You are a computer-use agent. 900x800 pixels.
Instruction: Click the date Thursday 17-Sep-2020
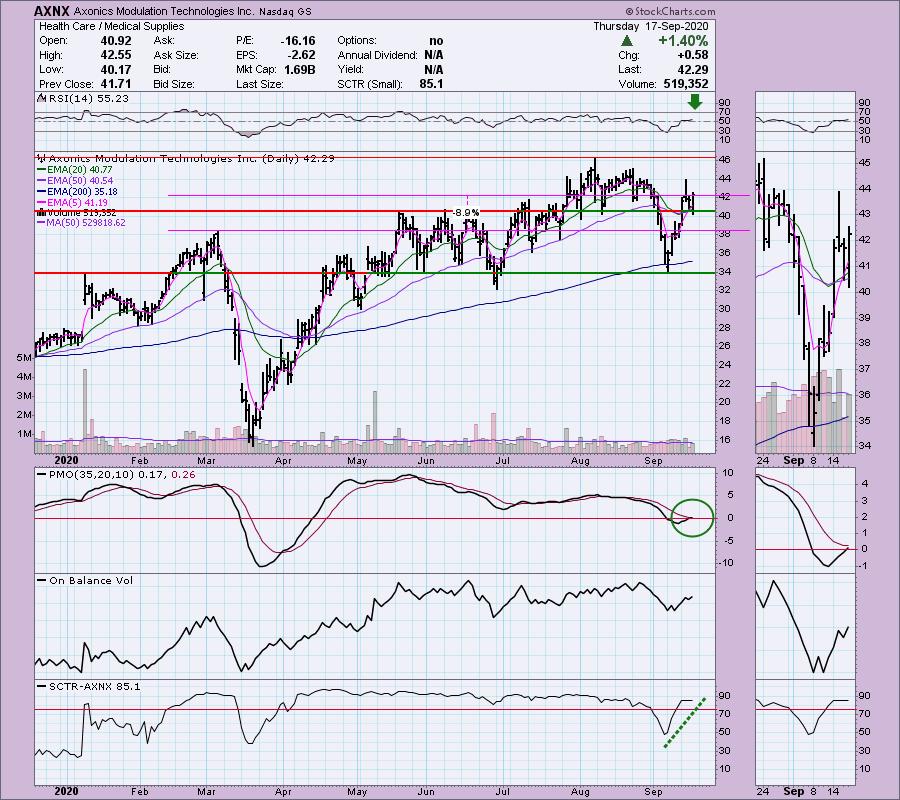650,26
